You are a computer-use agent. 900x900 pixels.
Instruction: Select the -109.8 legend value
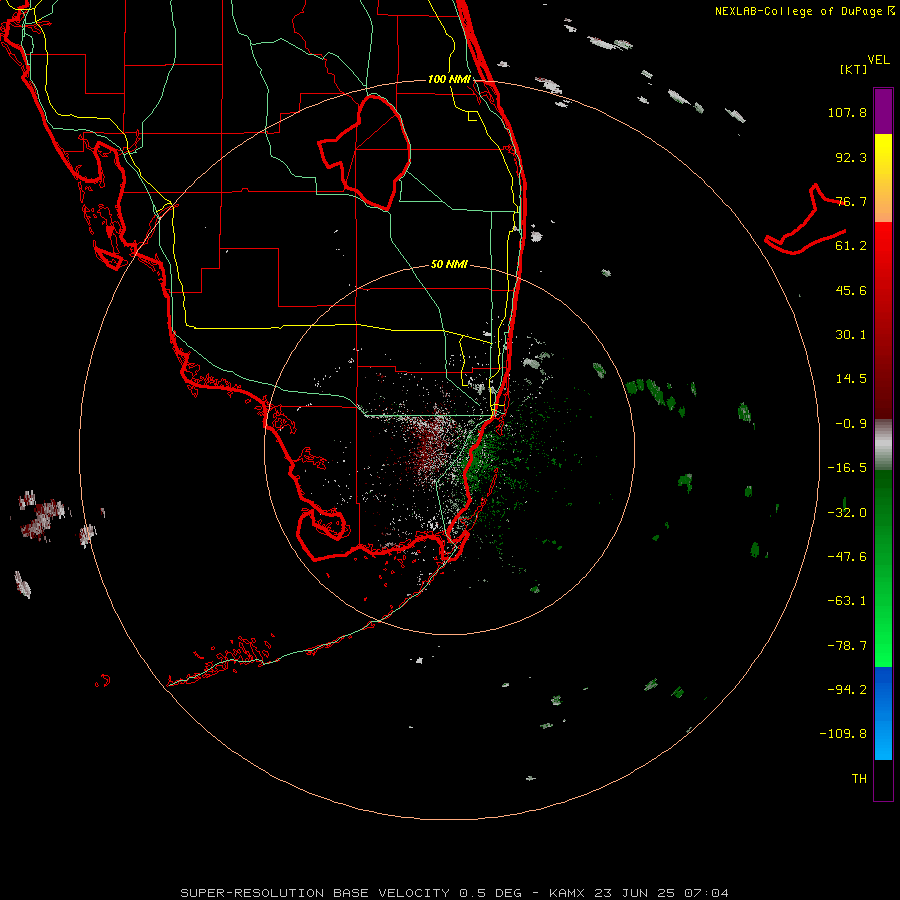(x=843, y=734)
